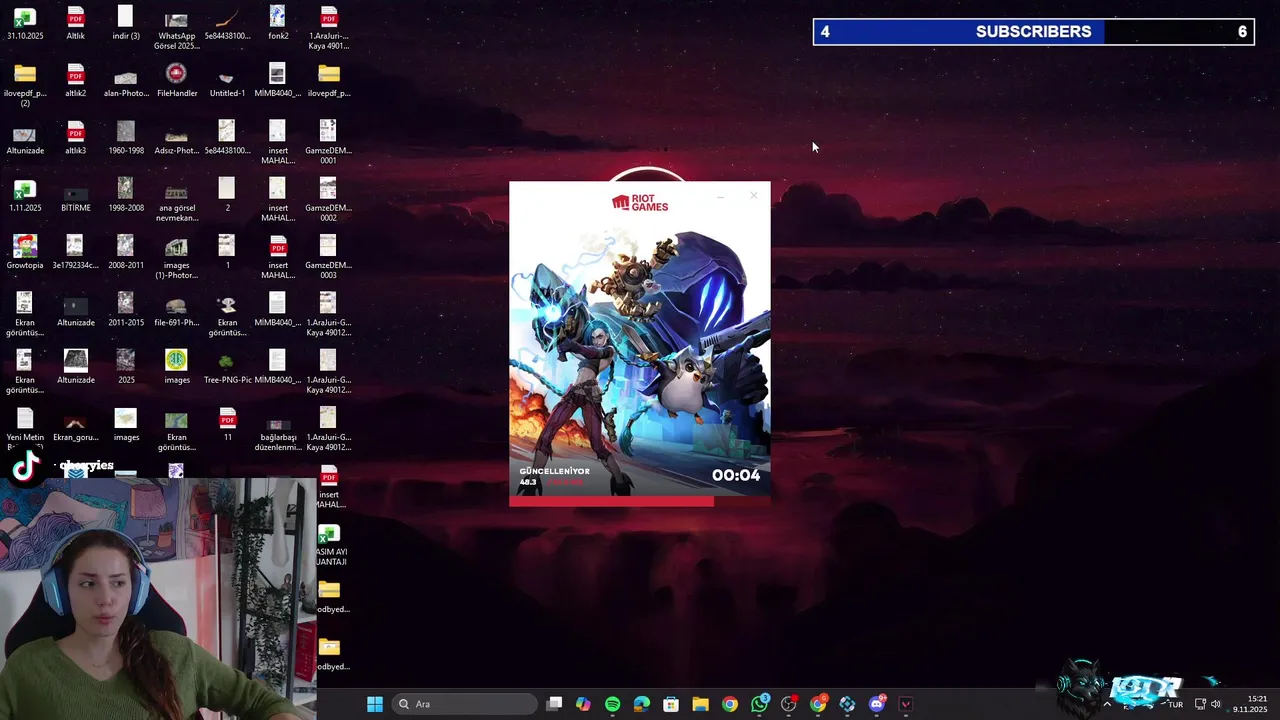Click the Ara search box in taskbar
Image resolution: width=1280 pixels, height=720 pixels.
463,704
